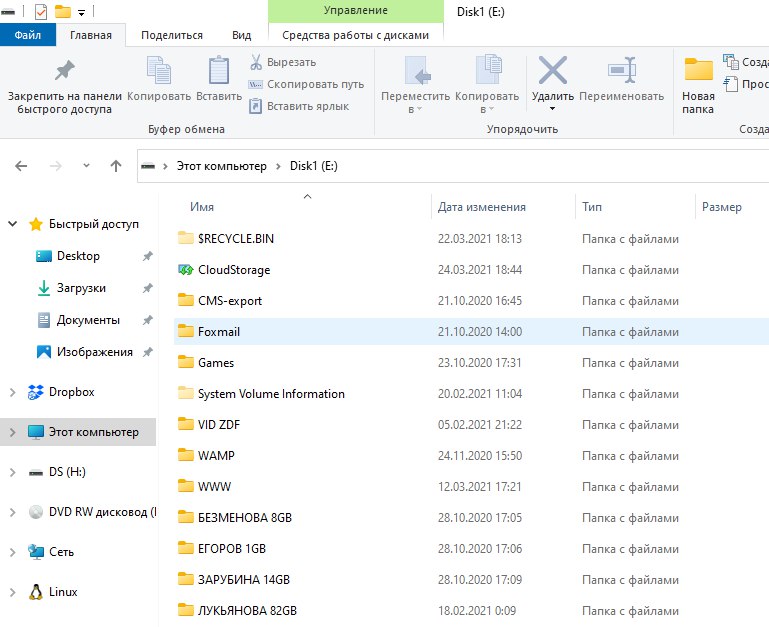The width and height of the screenshot is (769, 627).
Task: Open Dropbox in the navigation pane
Action: point(72,392)
